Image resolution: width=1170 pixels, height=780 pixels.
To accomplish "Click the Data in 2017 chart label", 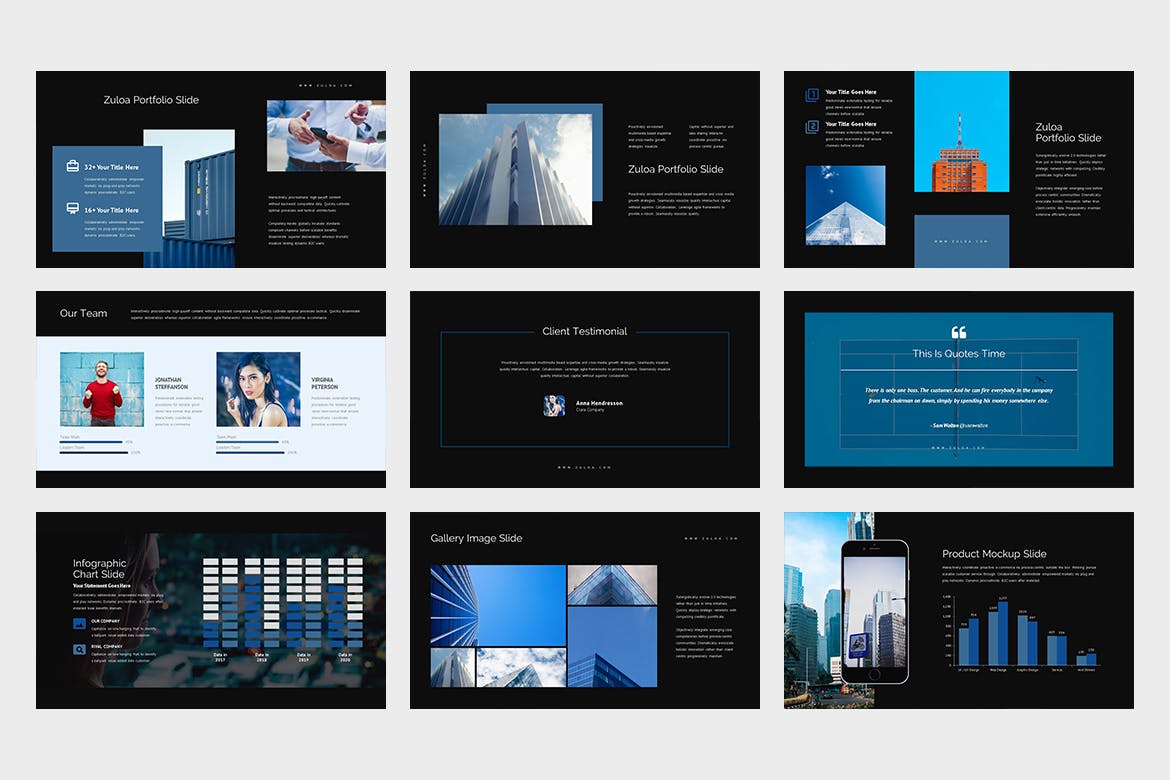I will [220, 657].
